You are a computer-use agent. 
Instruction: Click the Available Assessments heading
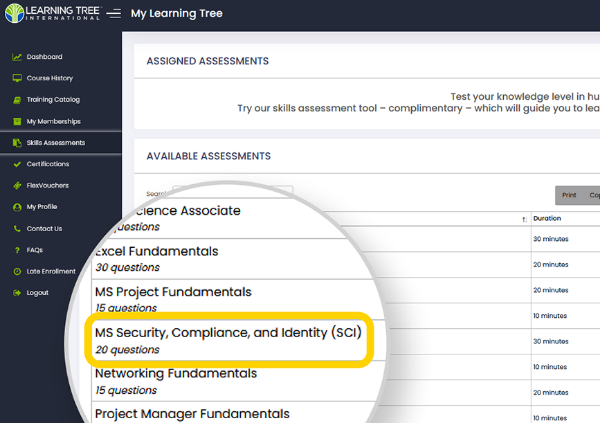(x=209, y=156)
